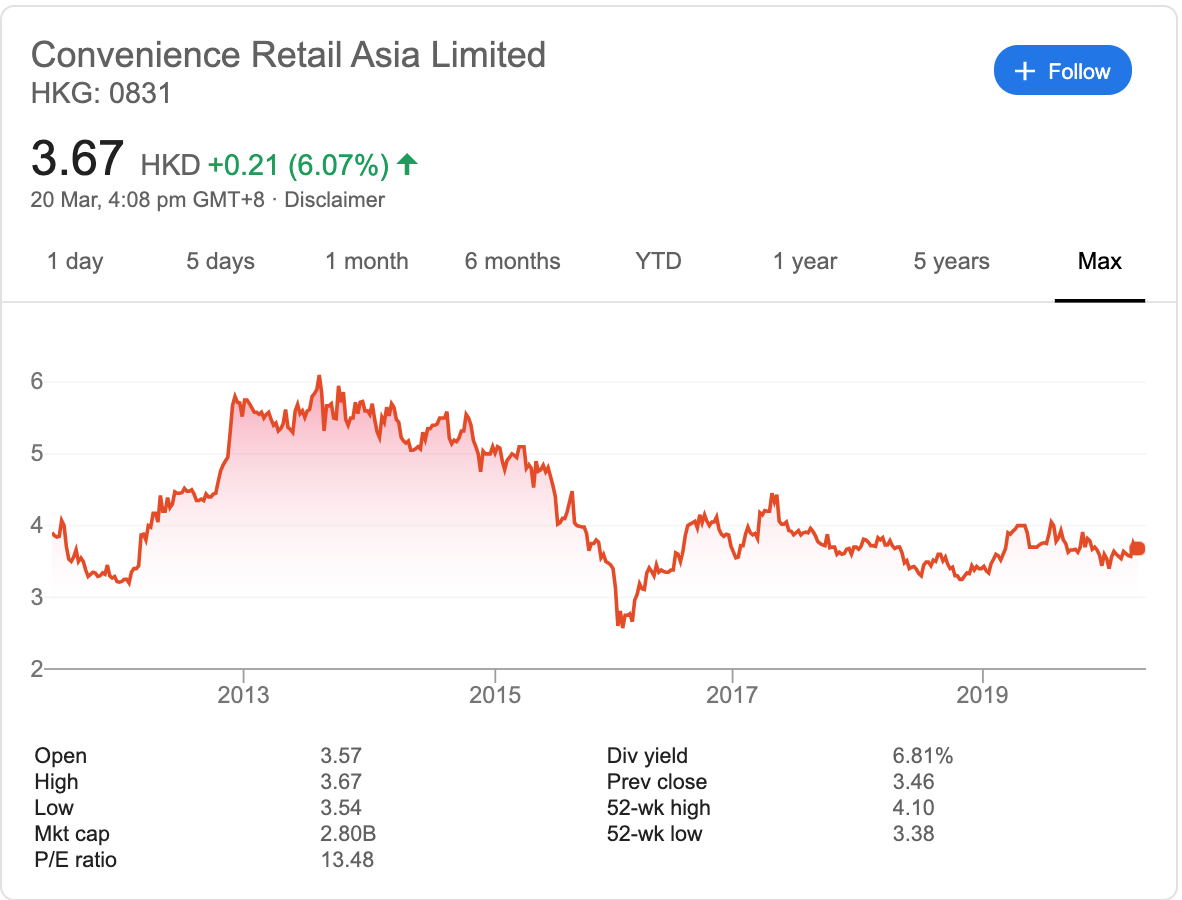Click the Low value 3.54
This screenshot has height=900, width=1182.
341,807
